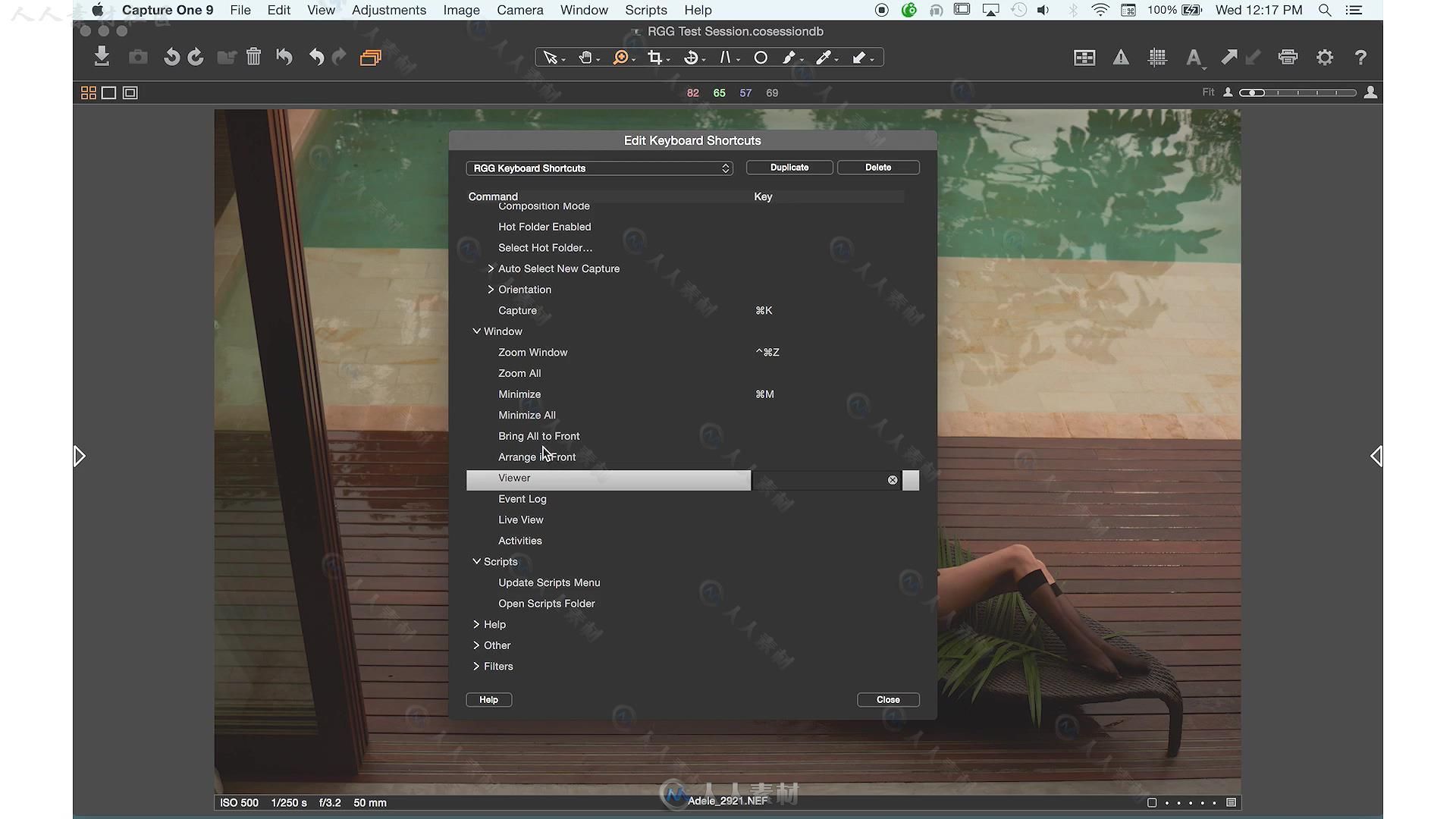This screenshot has width=1456, height=819.
Task: Click the Close button in dialog
Action: (x=888, y=699)
